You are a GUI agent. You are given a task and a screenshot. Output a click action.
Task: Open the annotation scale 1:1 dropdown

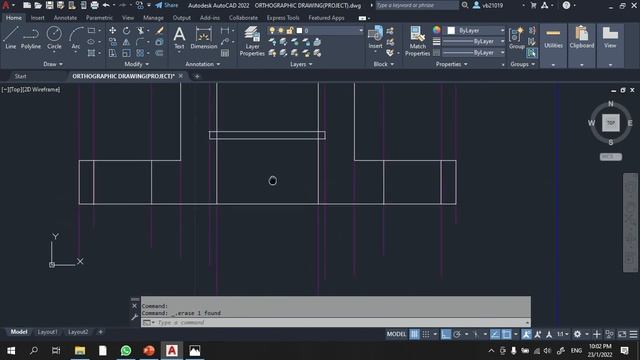click(x=563, y=334)
